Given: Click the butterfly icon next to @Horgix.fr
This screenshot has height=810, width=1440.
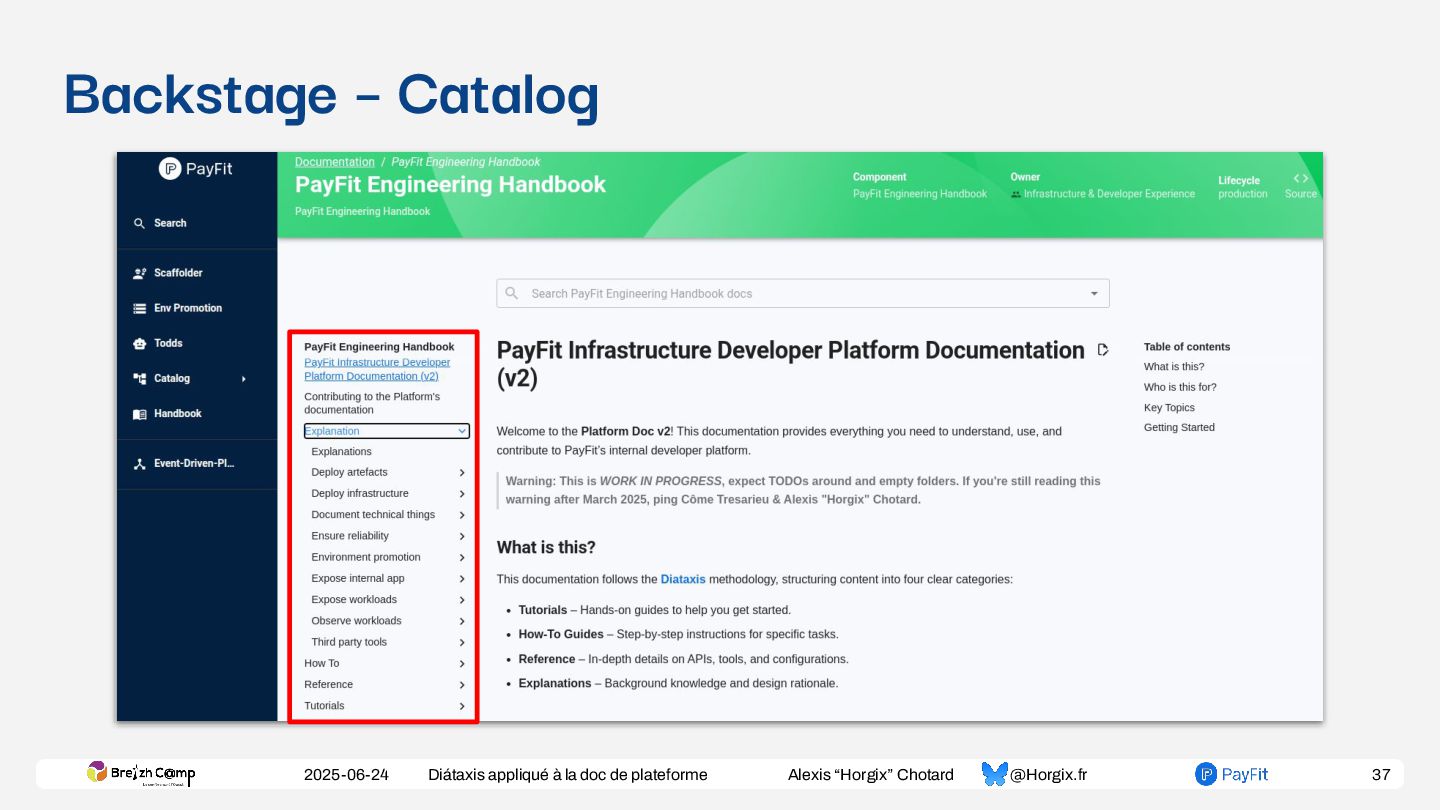Looking at the screenshot, I should 994,774.
